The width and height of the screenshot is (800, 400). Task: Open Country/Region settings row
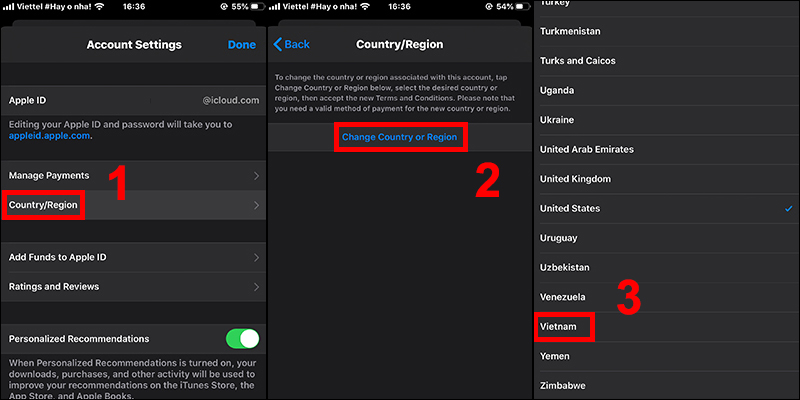pos(133,205)
